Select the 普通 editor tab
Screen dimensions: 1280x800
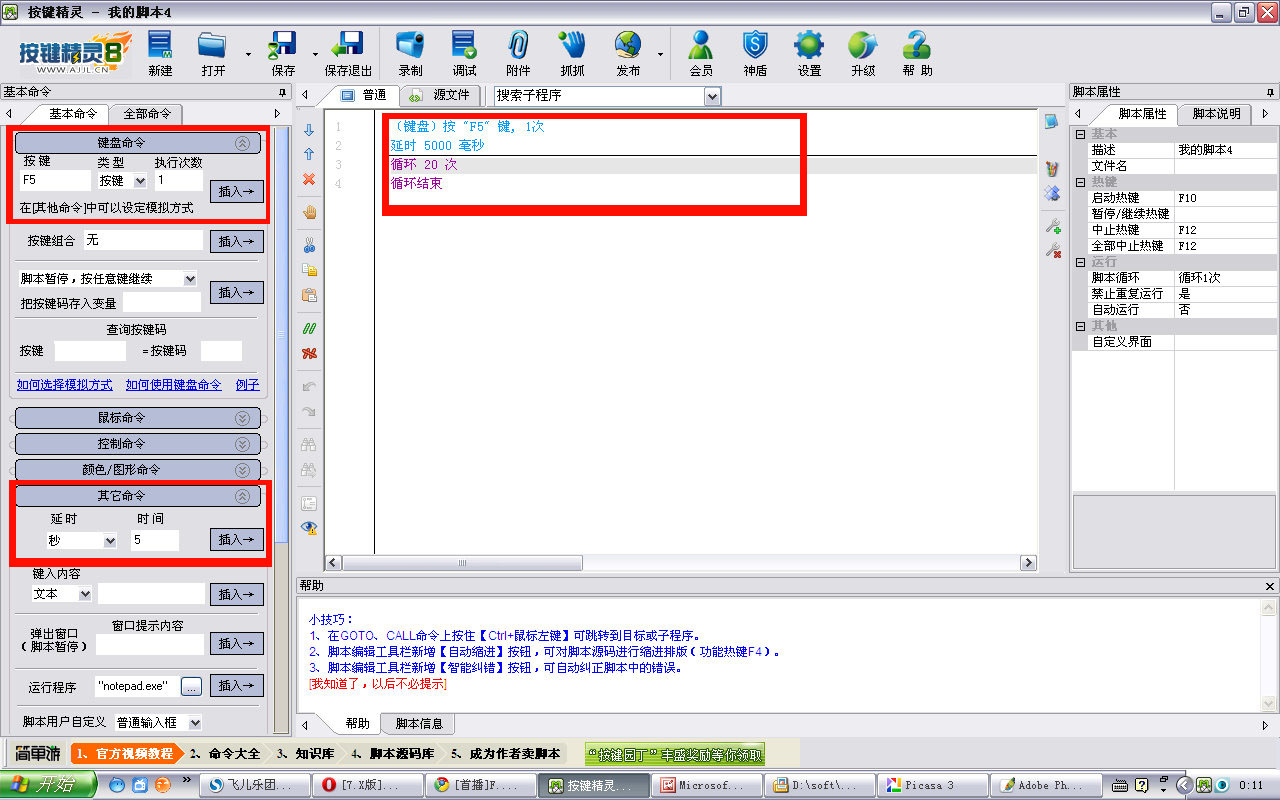pos(364,95)
